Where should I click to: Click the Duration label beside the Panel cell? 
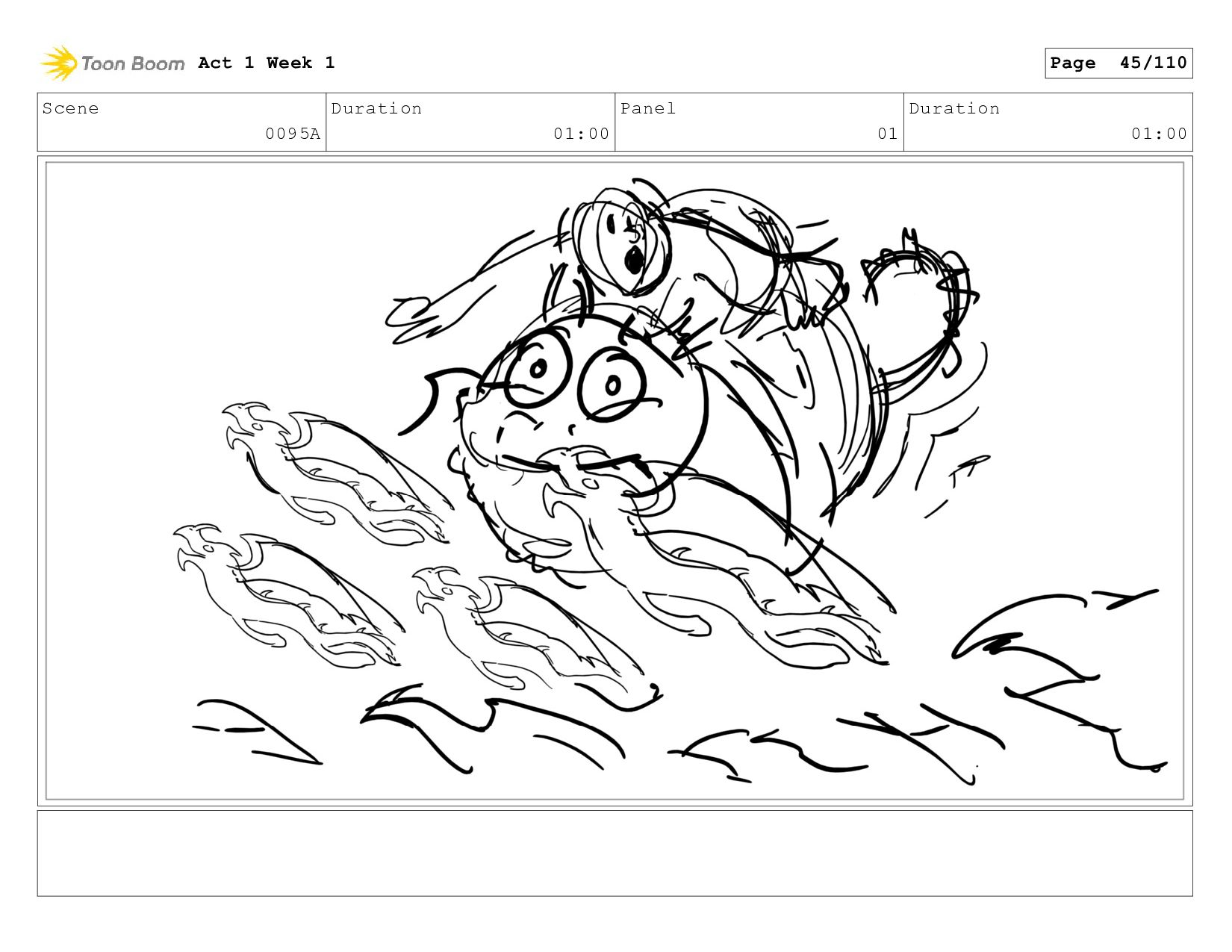[954, 108]
